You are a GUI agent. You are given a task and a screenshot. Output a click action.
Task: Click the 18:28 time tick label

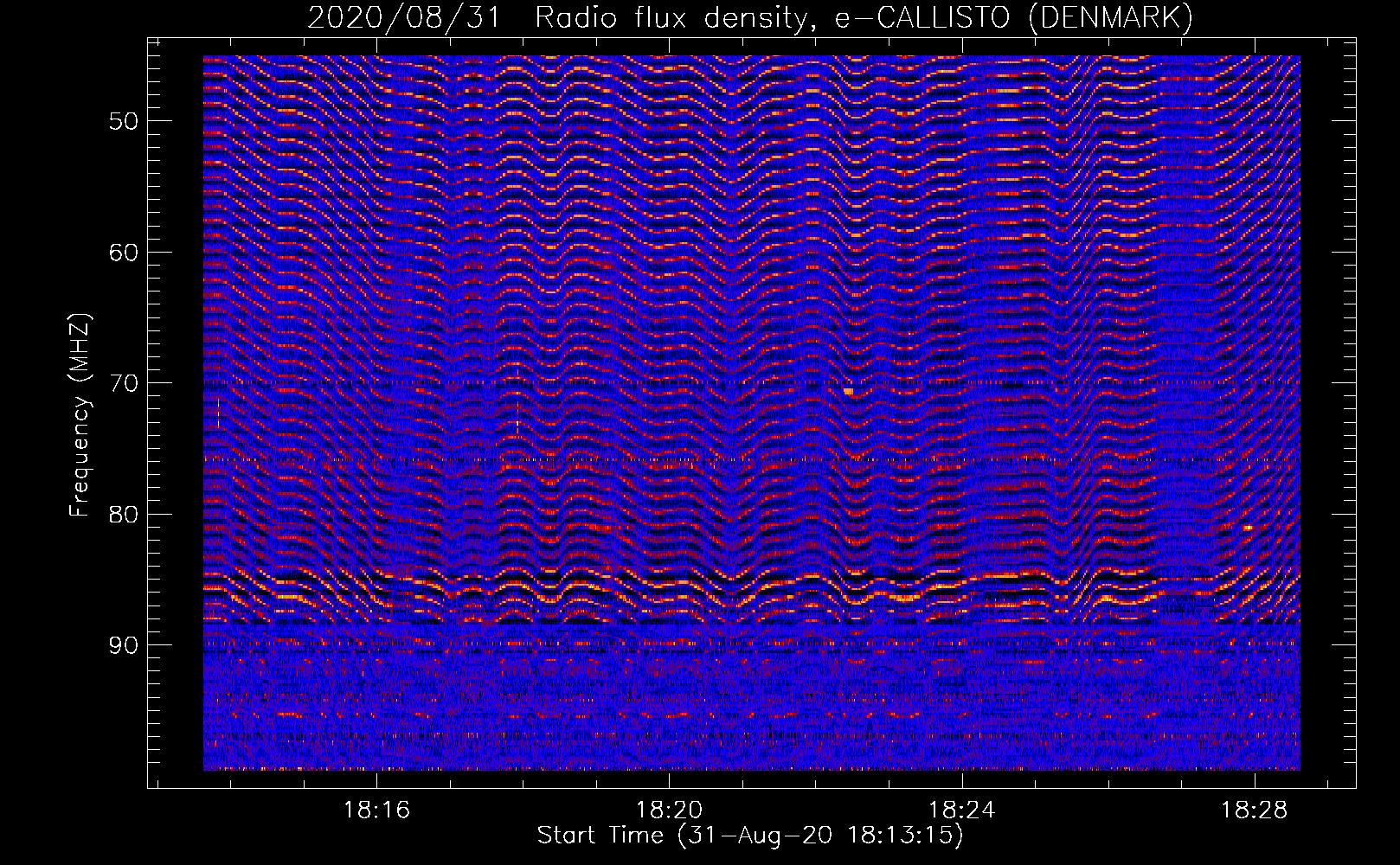[1255, 811]
